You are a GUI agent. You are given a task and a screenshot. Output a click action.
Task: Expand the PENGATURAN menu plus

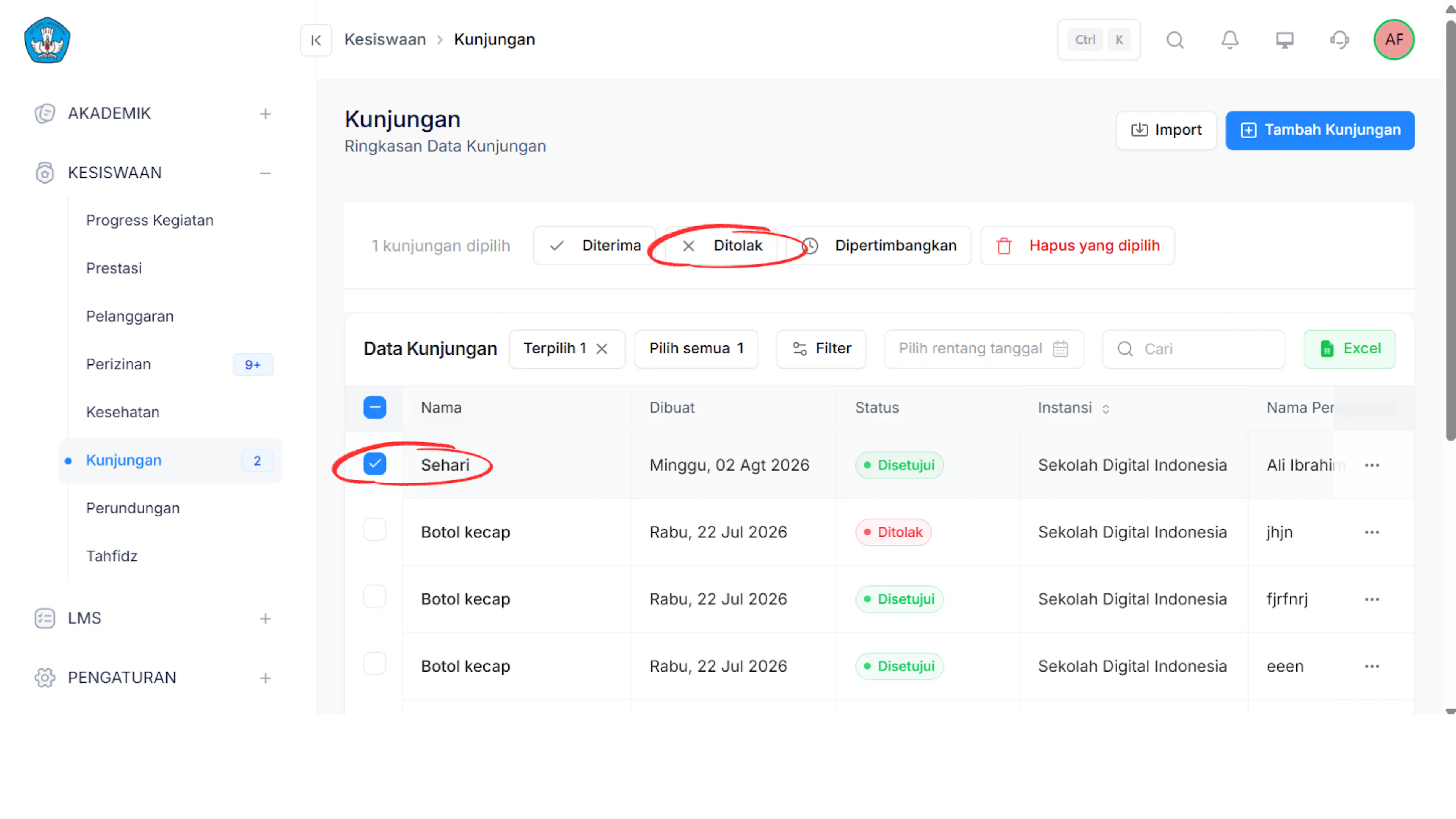pos(265,678)
